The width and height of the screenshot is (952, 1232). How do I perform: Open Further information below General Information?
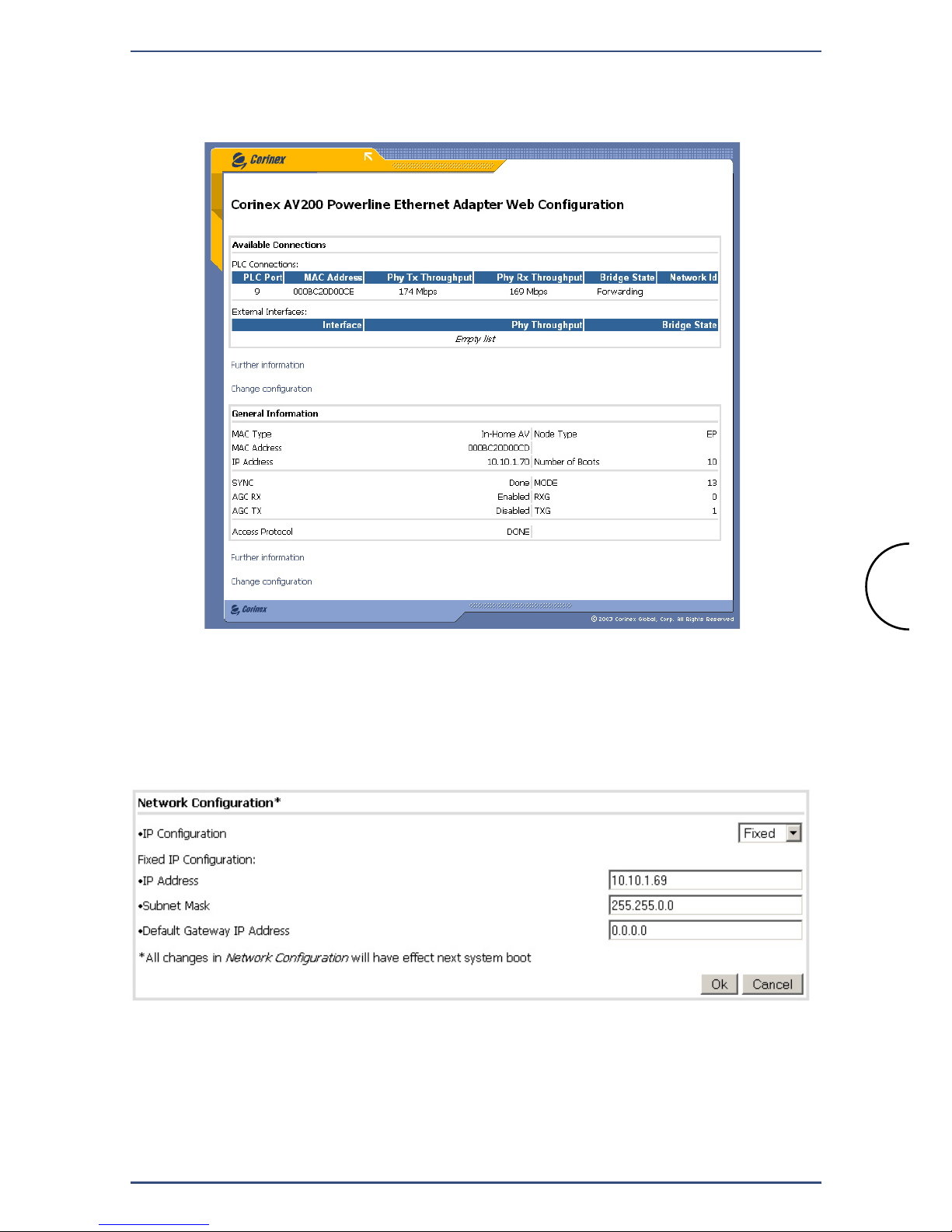pyautogui.click(x=267, y=558)
